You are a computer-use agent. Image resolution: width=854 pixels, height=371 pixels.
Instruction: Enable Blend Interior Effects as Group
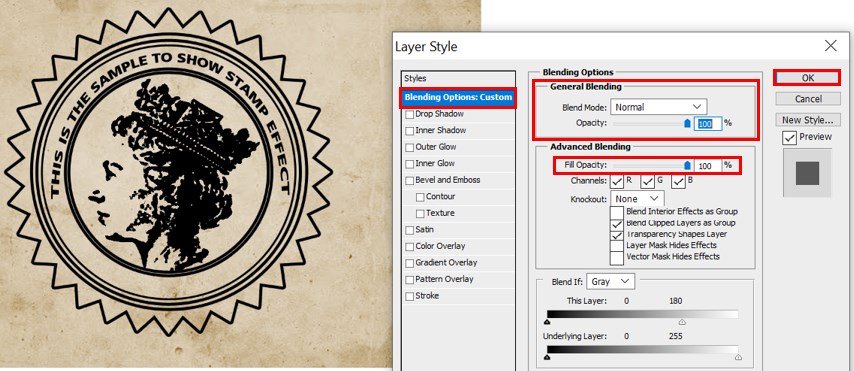[617, 212]
